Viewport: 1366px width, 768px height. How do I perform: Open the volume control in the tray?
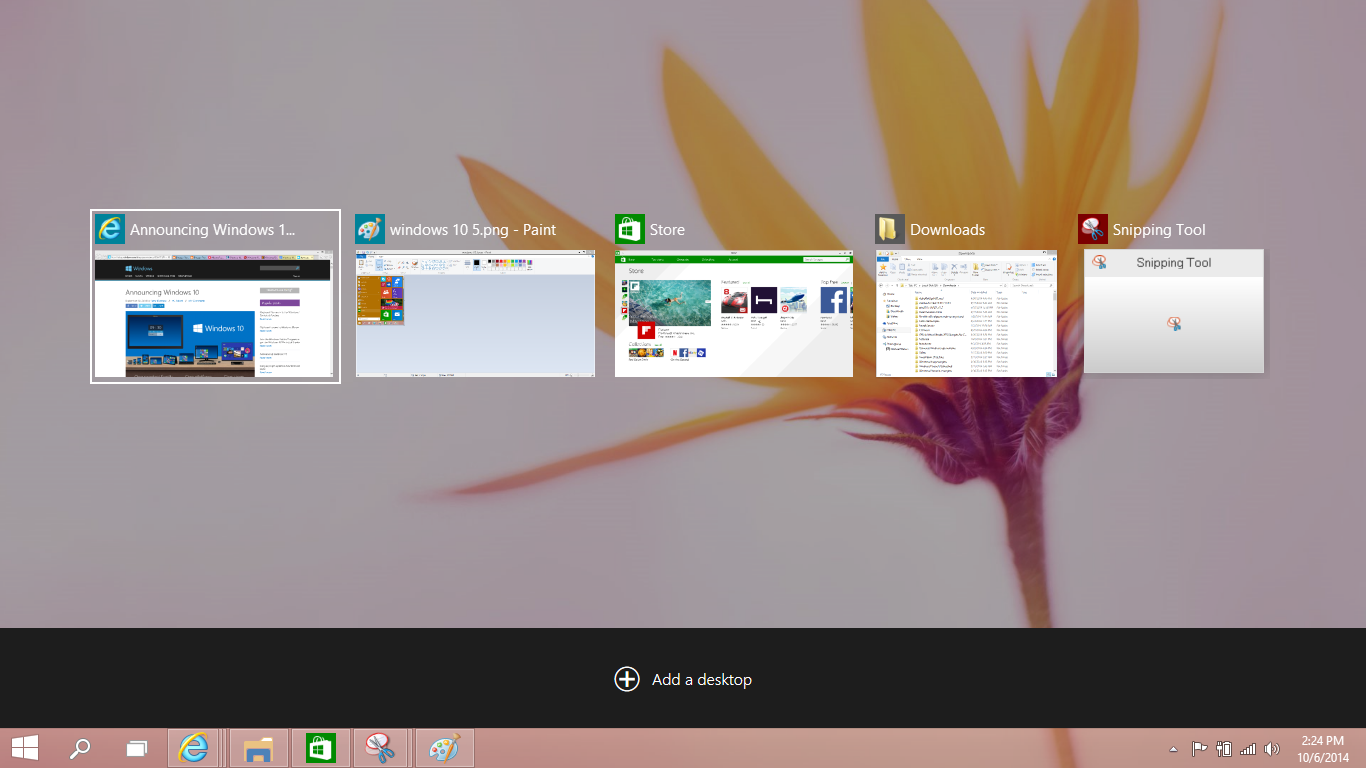point(1272,747)
